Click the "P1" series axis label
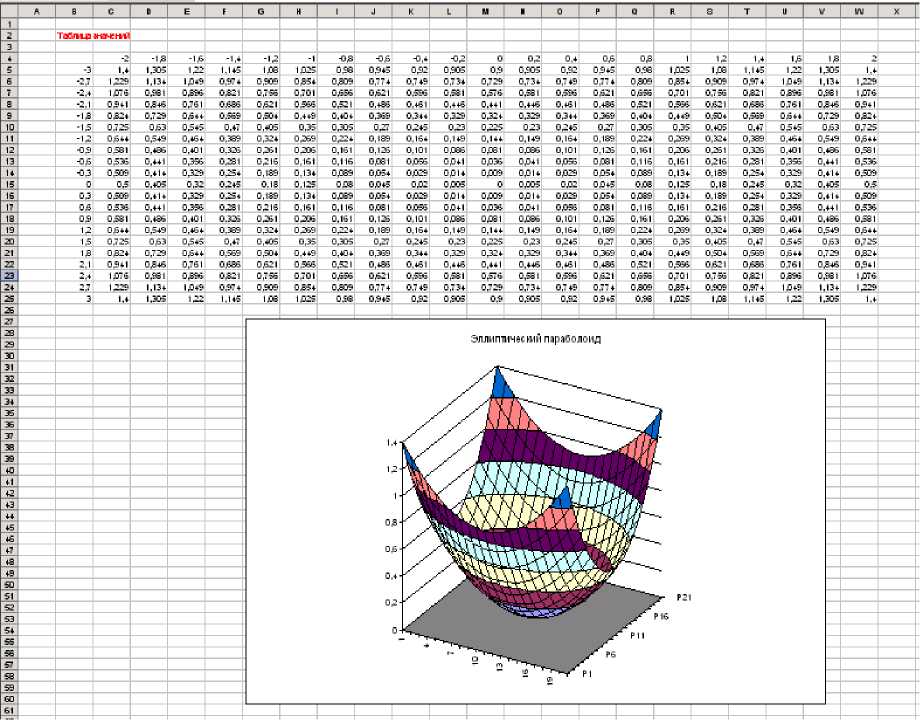This screenshot has width=920, height=720. click(x=590, y=676)
